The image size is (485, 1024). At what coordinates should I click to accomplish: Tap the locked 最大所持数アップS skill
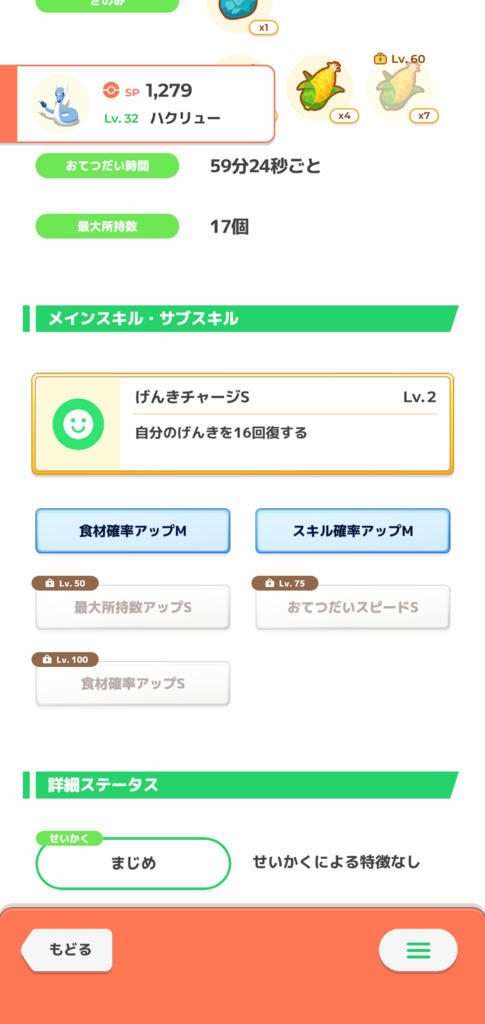coord(133,607)
